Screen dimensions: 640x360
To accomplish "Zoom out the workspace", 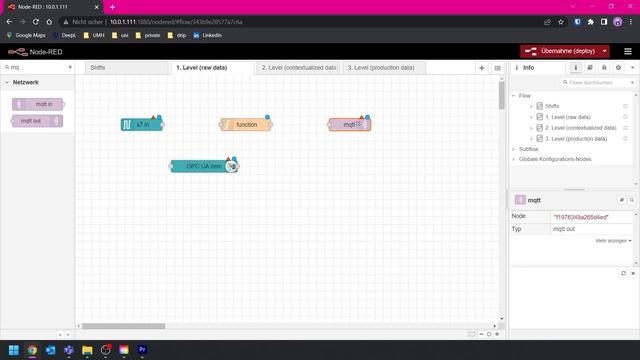I will click(481, 334).
